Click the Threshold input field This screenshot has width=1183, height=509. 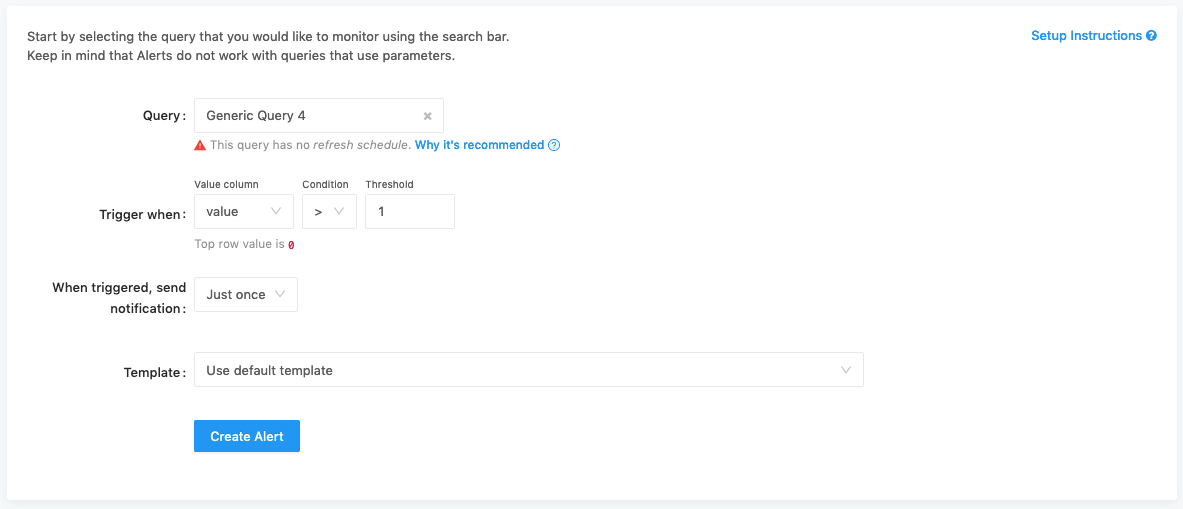click(x=409, y=212)
